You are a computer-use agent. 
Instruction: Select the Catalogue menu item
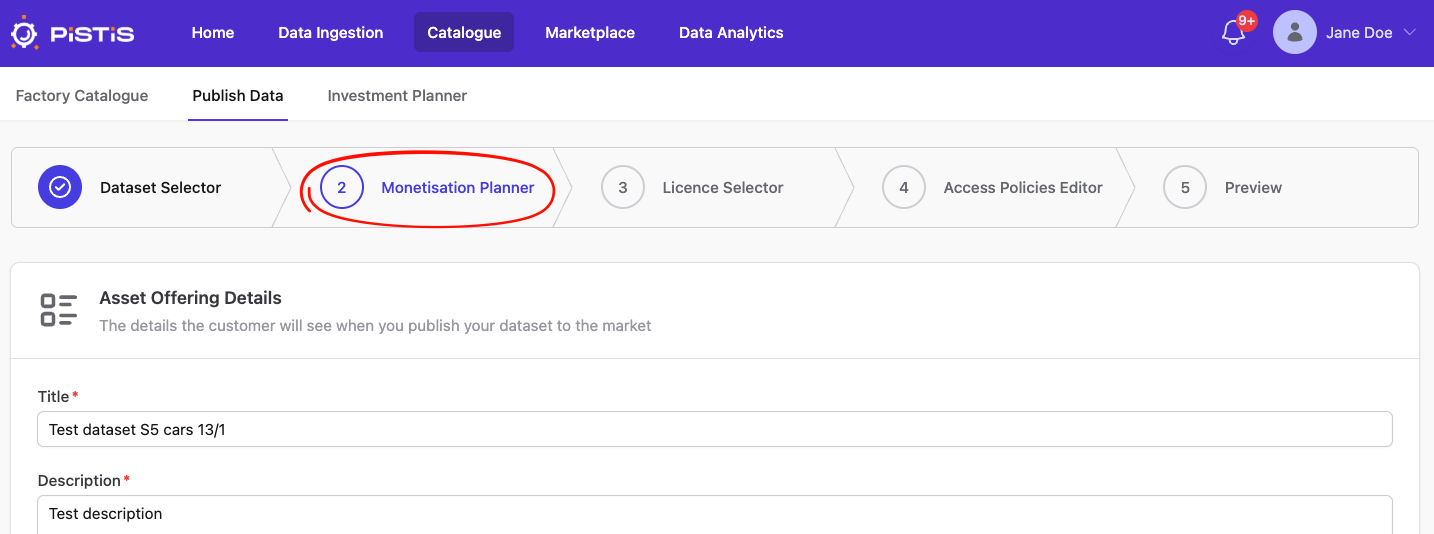click(x=464, y=33)
